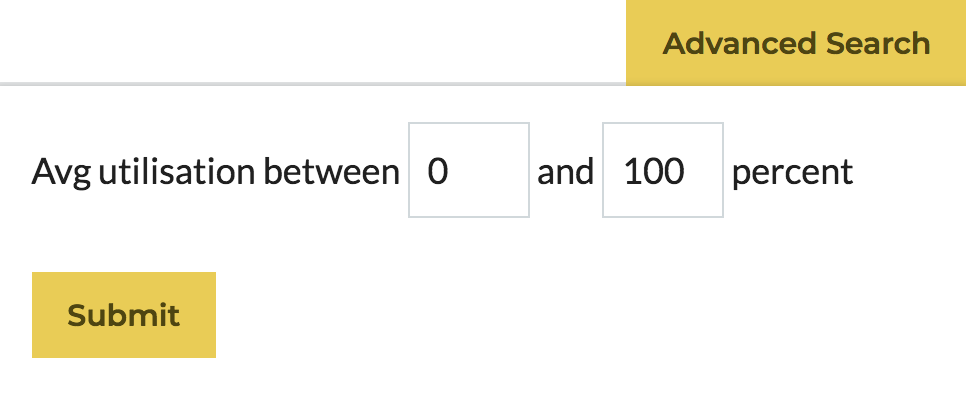This screenshot has height=394, width=966.
Task: Toggle the Advanced Search section closed
Action: coord(796,42)
